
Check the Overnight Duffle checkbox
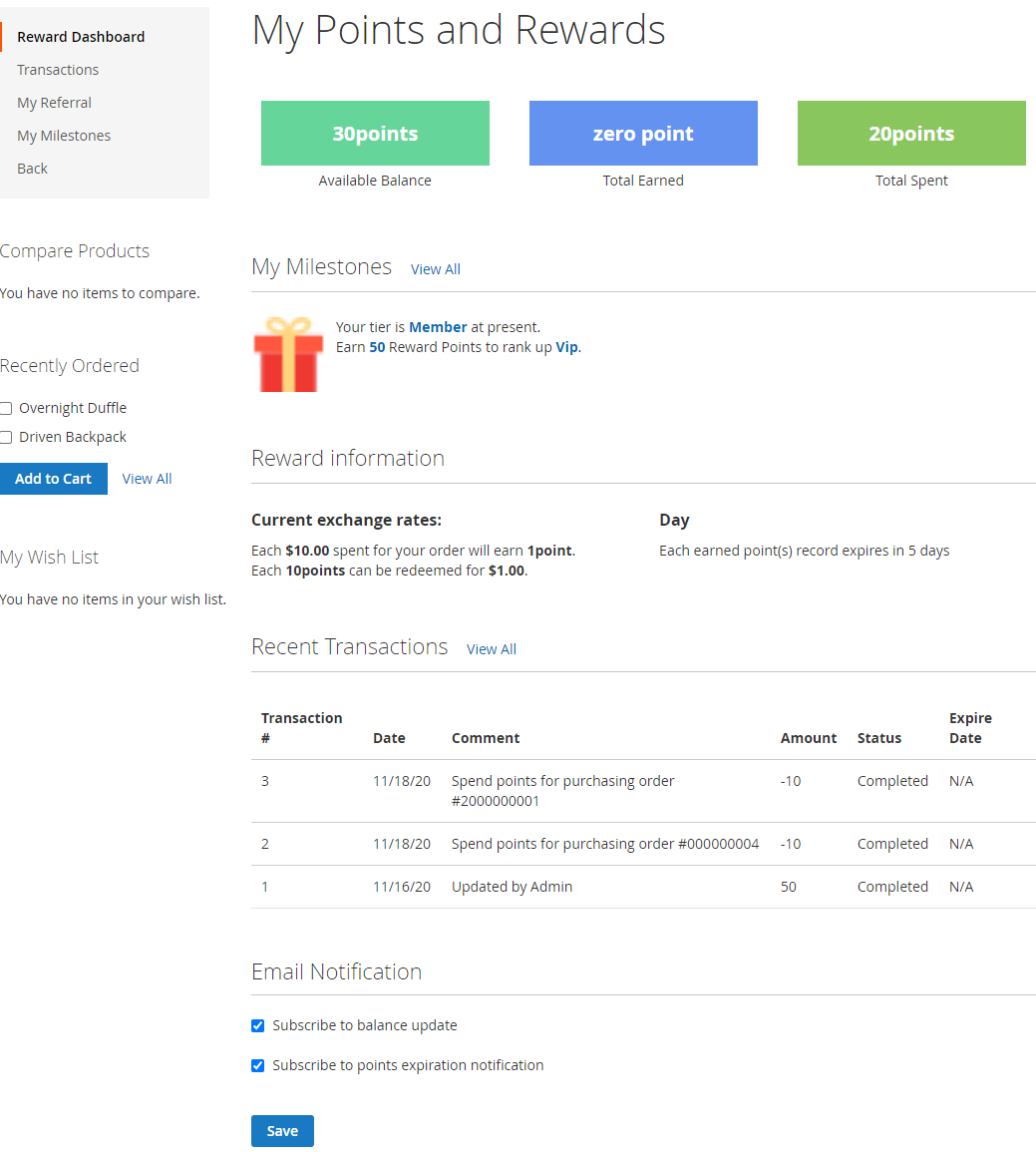[x=6, y=408]
